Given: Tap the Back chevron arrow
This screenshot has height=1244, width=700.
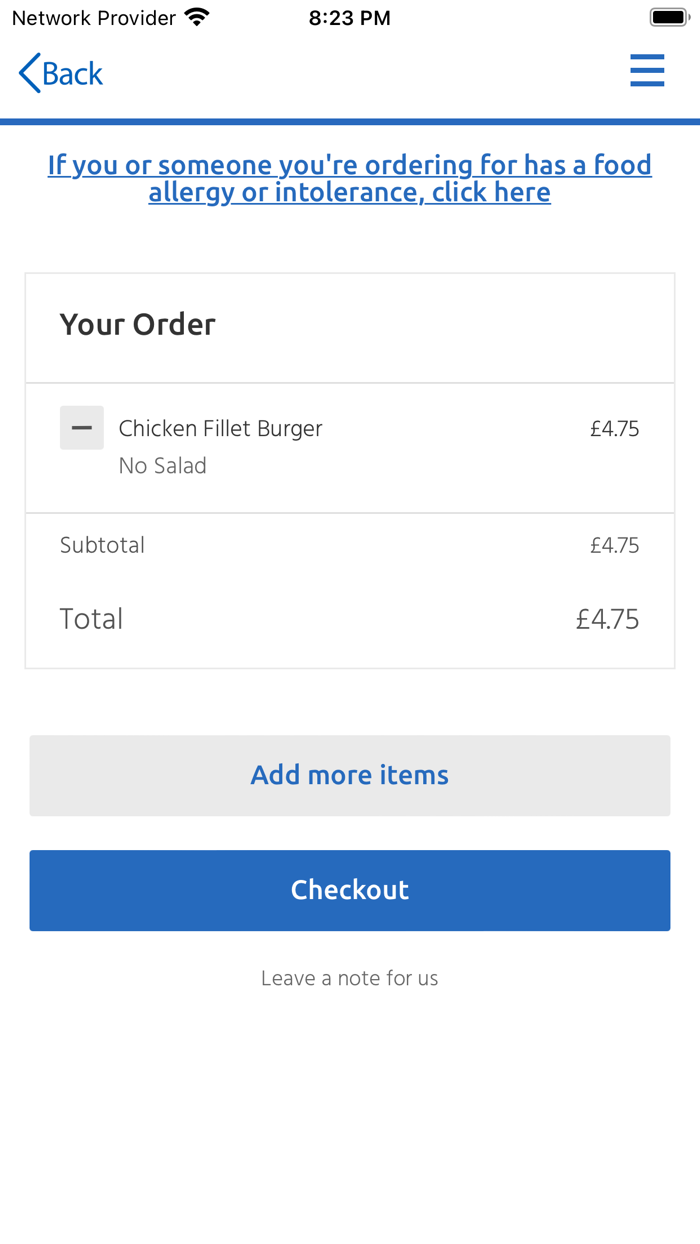Looking at the screenshot, I should click(x=30, y=73).
